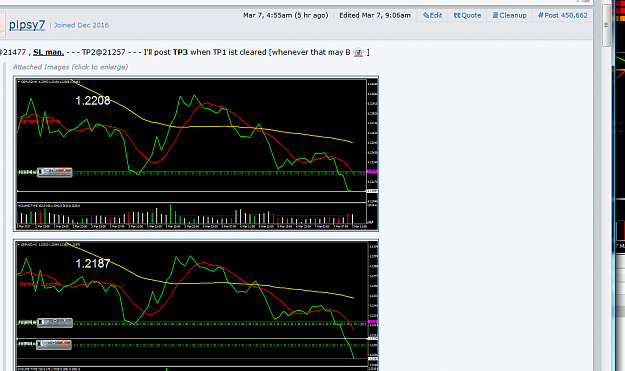Click the hash icon beside Post 450,662
This screenshot has height=371, width=625.
(x=540, y=15)
